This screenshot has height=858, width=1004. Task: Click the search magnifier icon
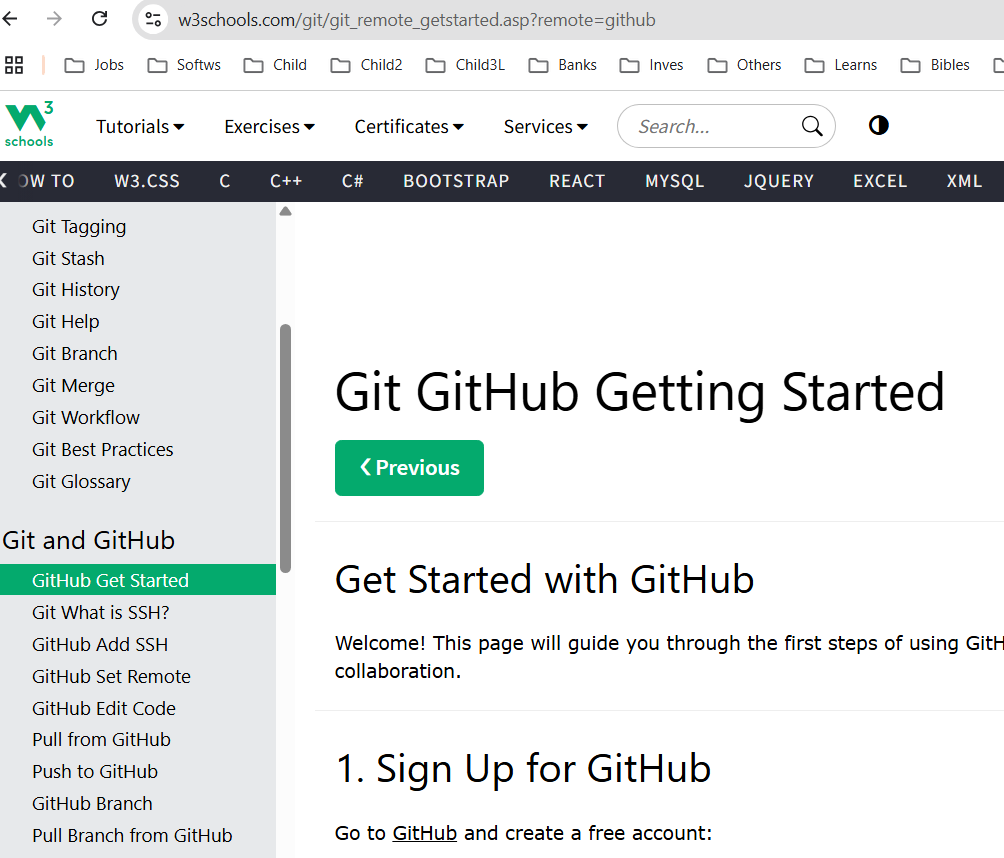(812, 126)
